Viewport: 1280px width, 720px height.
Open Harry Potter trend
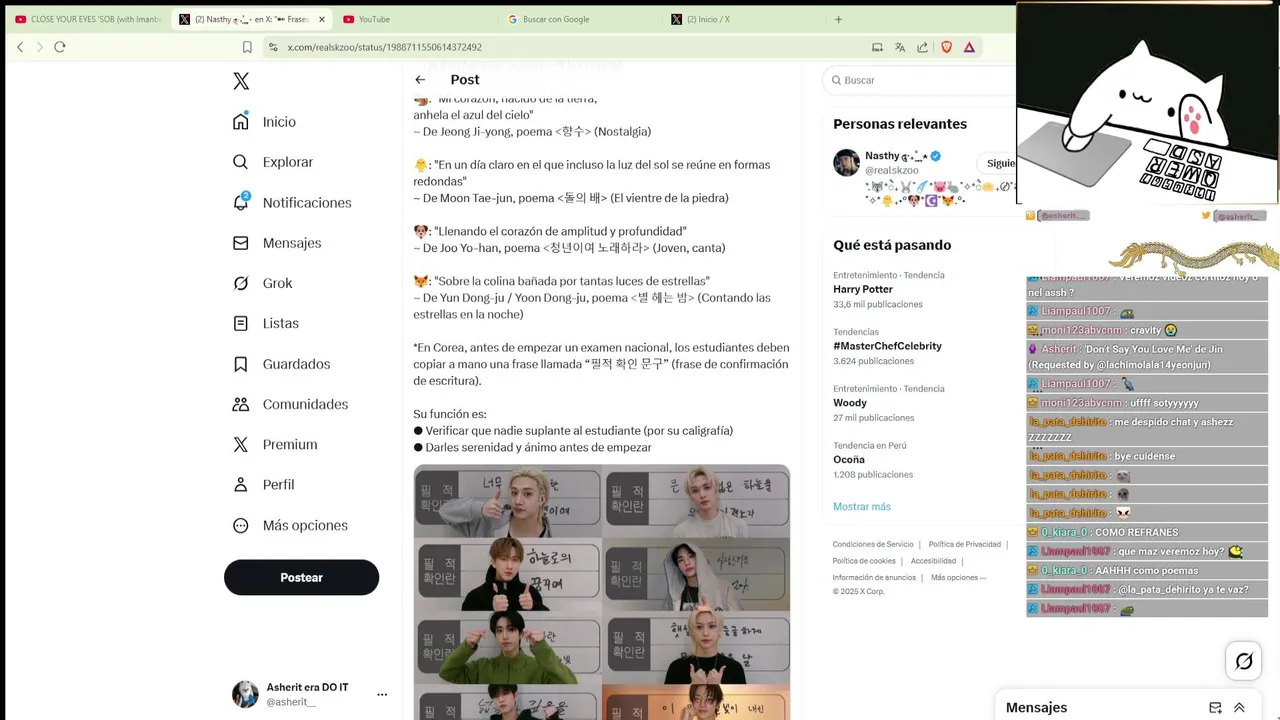click(x=863, y=289)
